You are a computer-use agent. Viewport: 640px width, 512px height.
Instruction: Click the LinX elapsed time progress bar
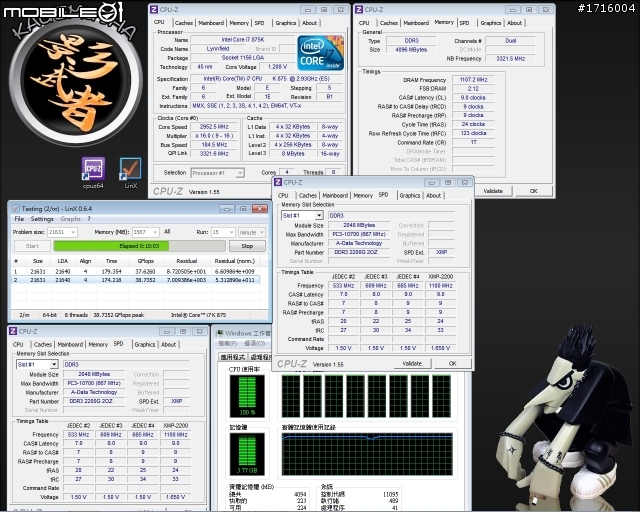140,246
